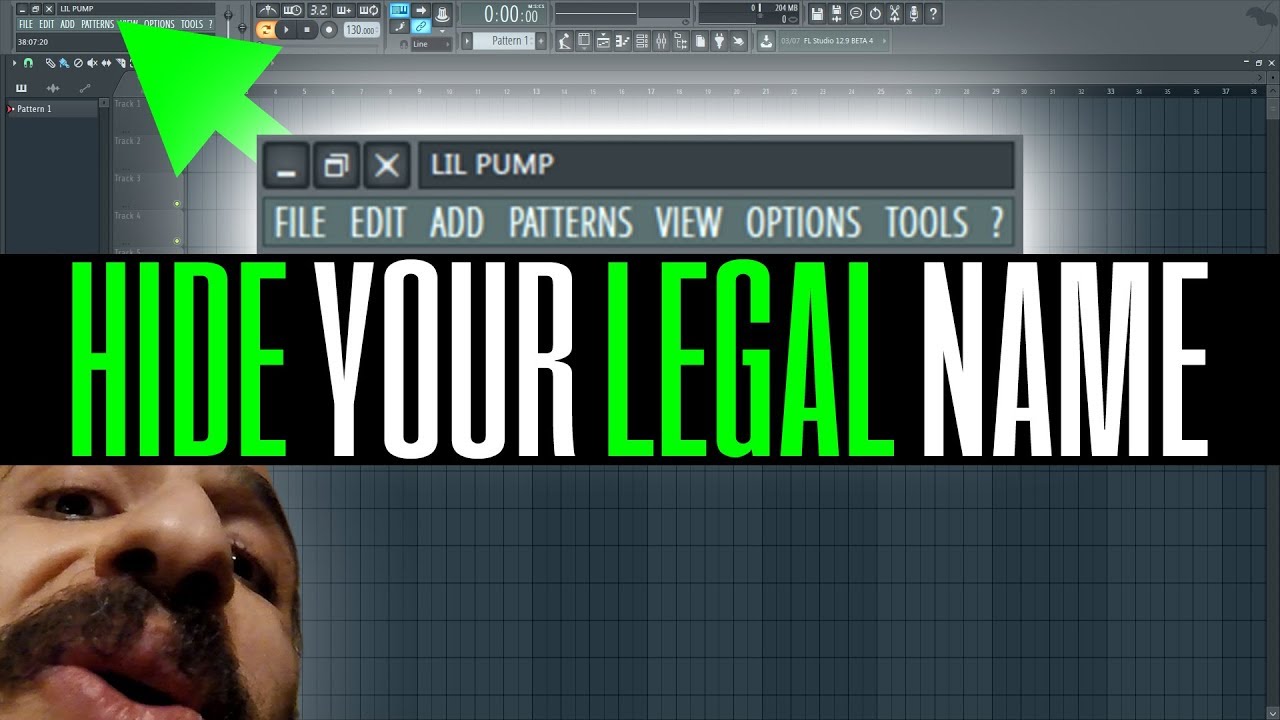Click the touch keyboard icon in shortcut bar
The image size is (1280, 720).
(603, 41)
